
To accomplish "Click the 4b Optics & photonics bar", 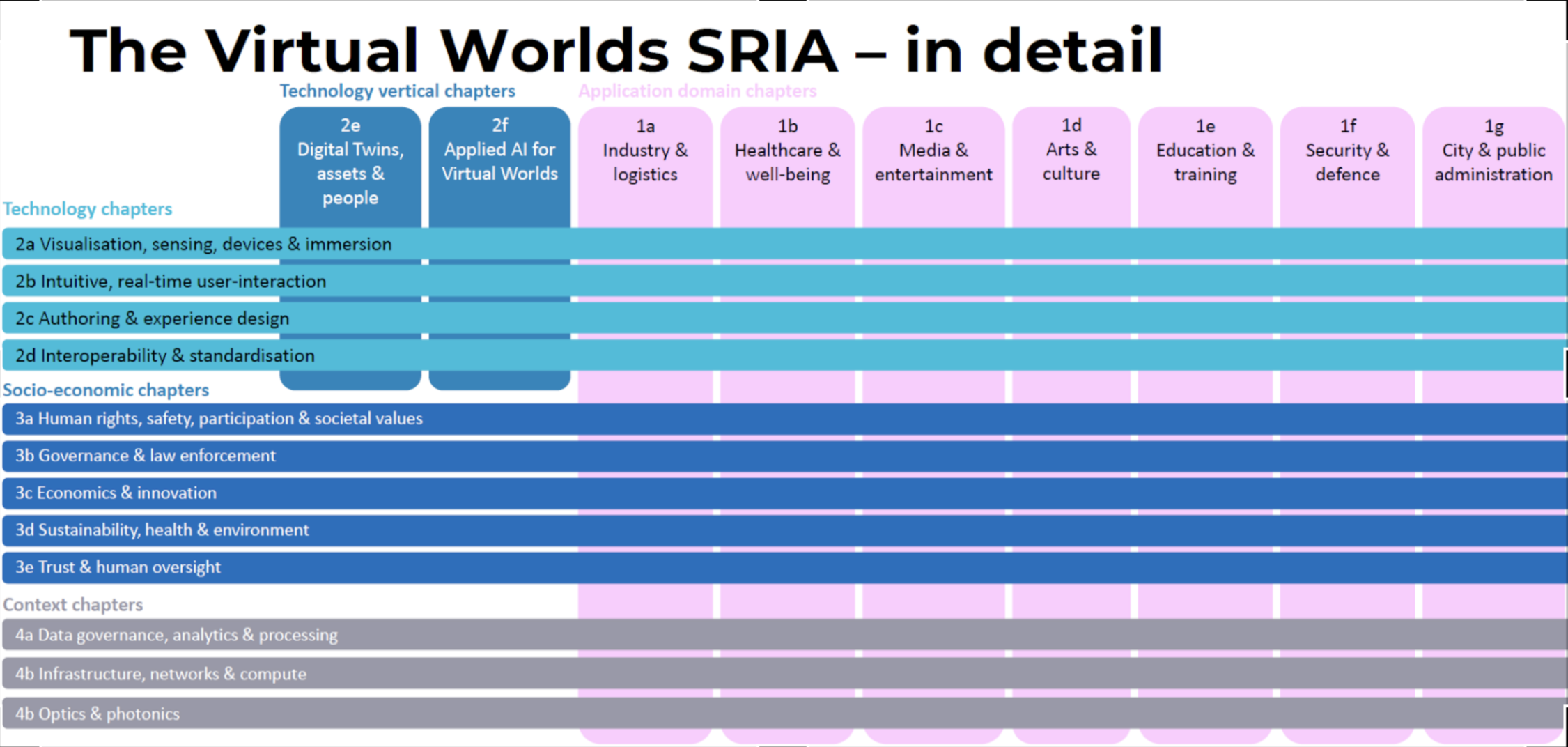I will coord(98,714).
